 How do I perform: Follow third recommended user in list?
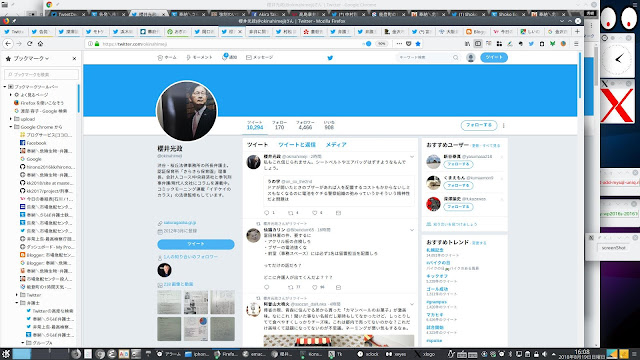coord(458,207)
